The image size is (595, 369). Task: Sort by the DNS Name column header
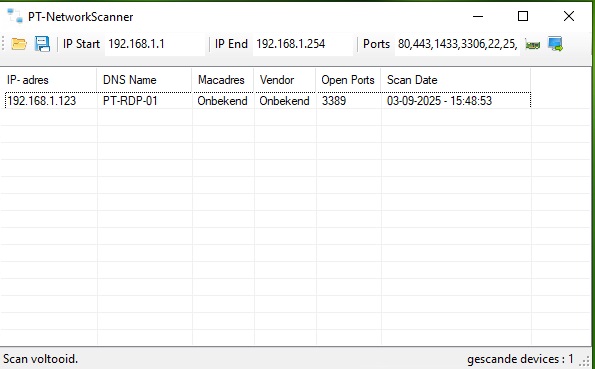point(145,80)
